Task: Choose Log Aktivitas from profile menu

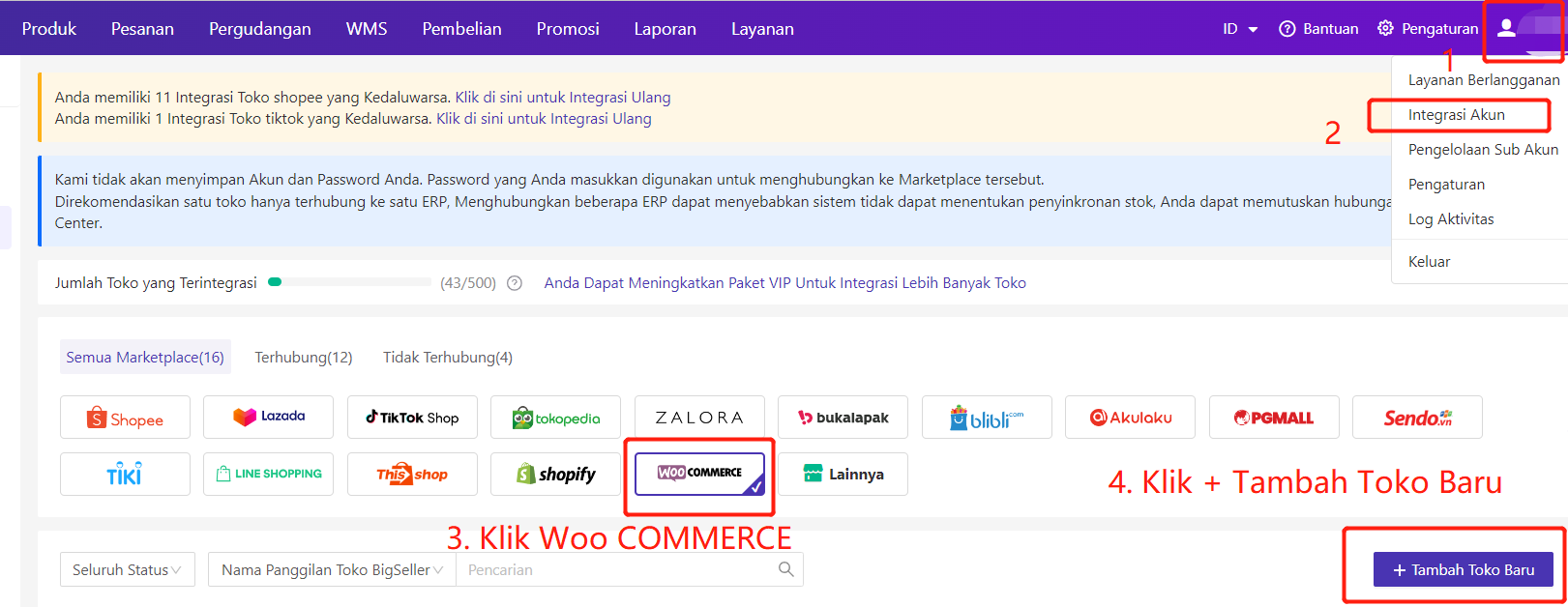Action: coord(1451,219)
